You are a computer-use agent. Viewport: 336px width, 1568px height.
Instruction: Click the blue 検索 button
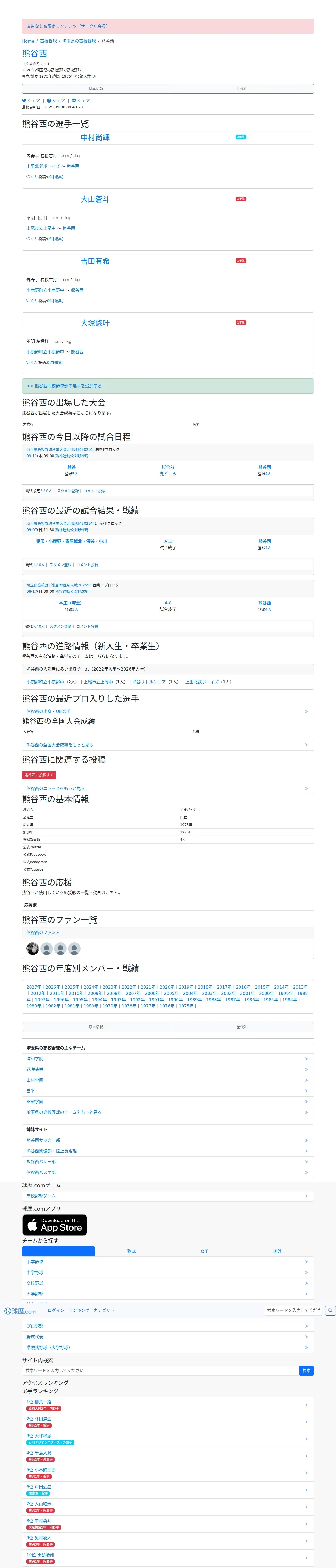307,1371
